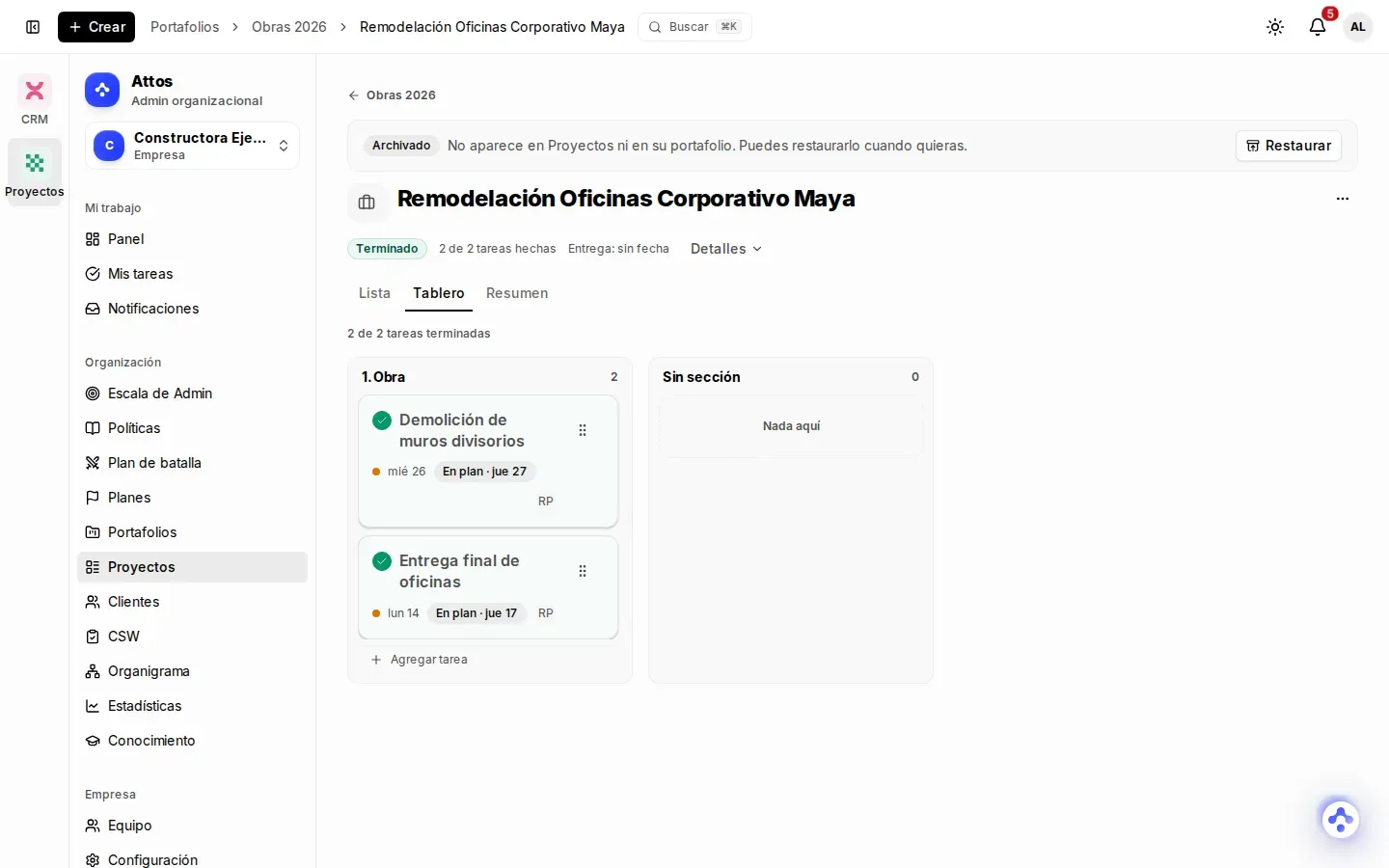Click Entrega: sin fecha text
Viewport: 1389px width, 868px height.
pos(618,249)
